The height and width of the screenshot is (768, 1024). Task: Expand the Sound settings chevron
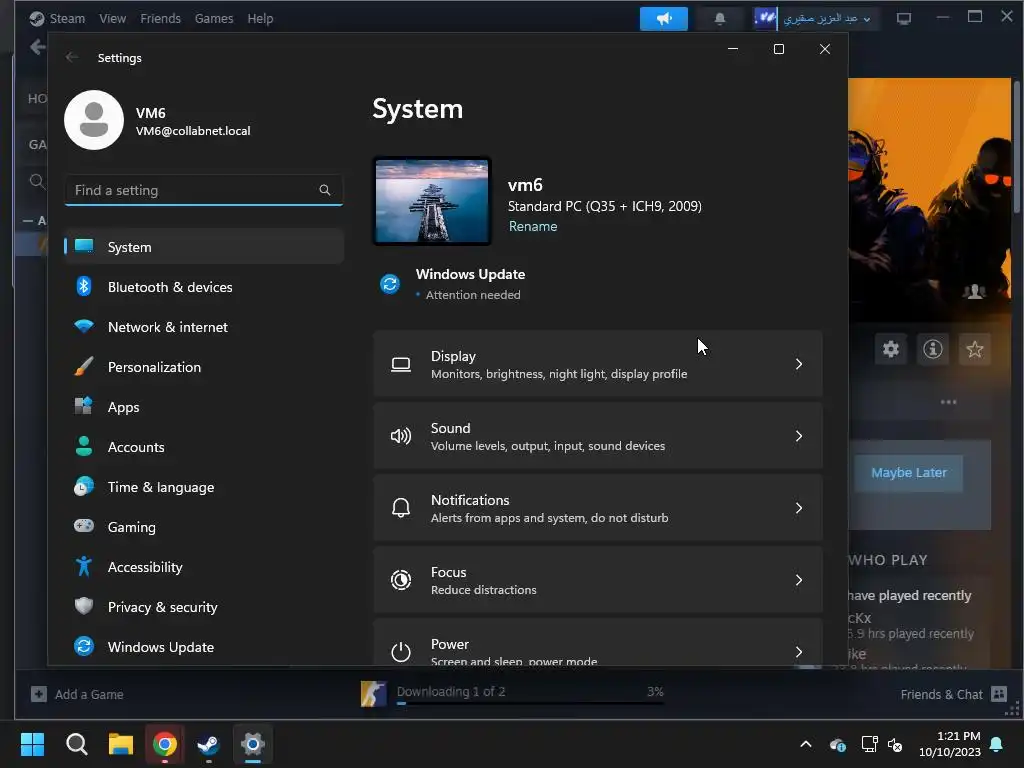tap(799, 436)
